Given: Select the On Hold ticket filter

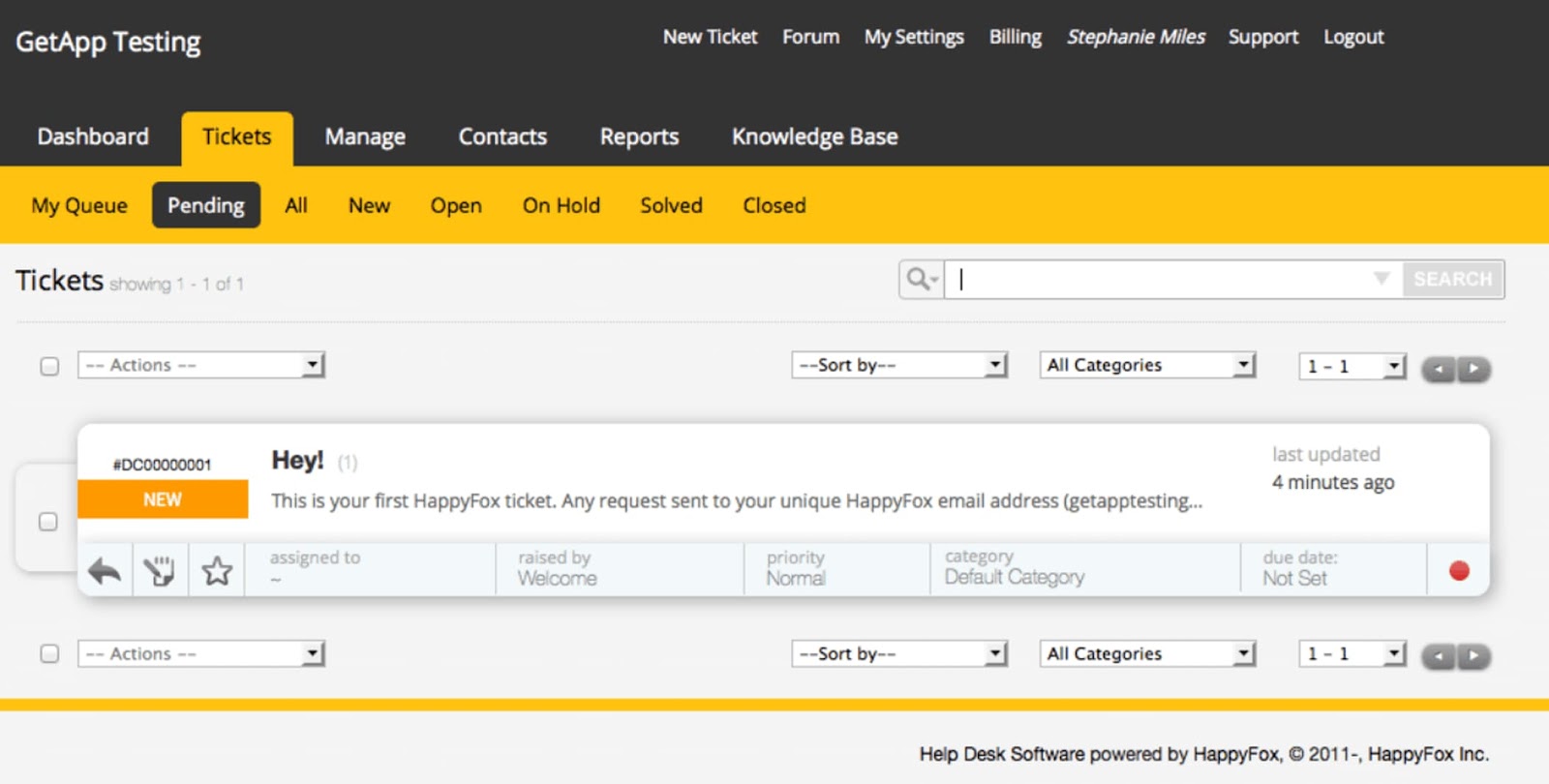Looking at the screenshot, I should pyautogui.click(x=562, y=205).
